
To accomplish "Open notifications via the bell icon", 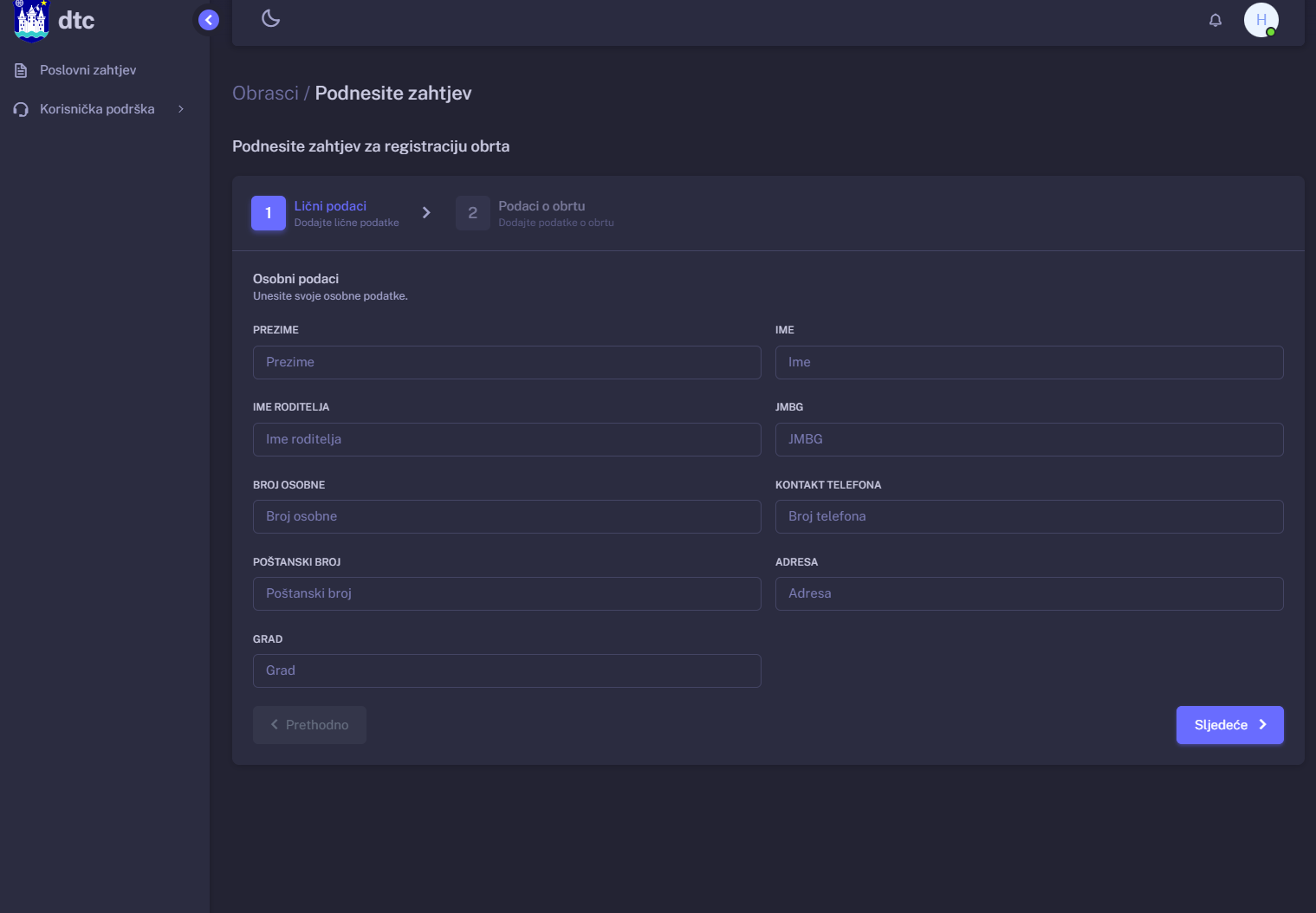I will click(1215, 20).
